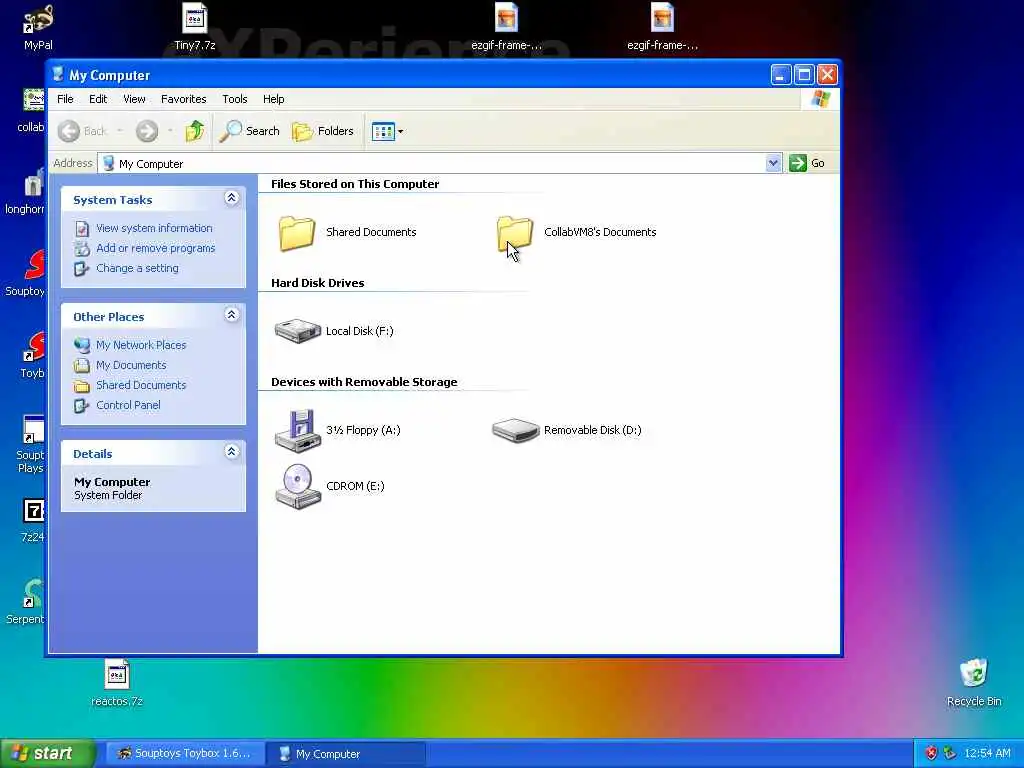Open the Back history dropdown arrow
Viewport: 1024px width, 768px height.
pyautogui.click(x=120, y=131)
